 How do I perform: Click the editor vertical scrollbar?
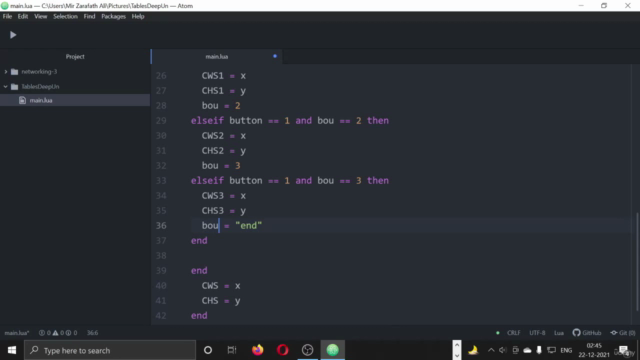click(638, 261)
